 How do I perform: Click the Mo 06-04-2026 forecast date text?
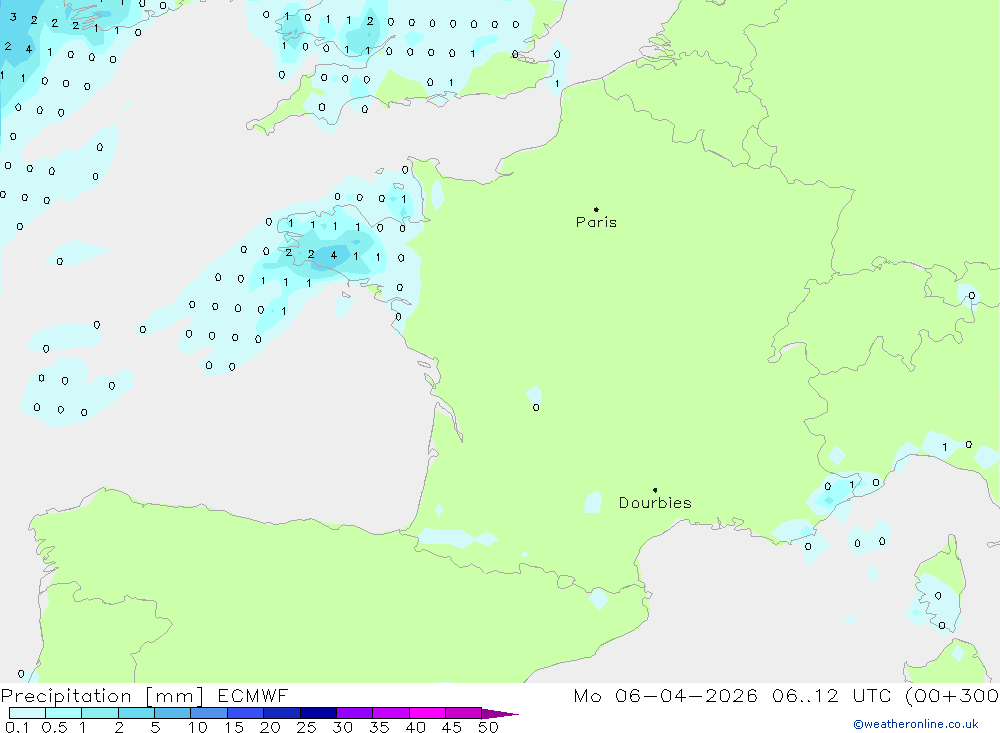[665, 696]
